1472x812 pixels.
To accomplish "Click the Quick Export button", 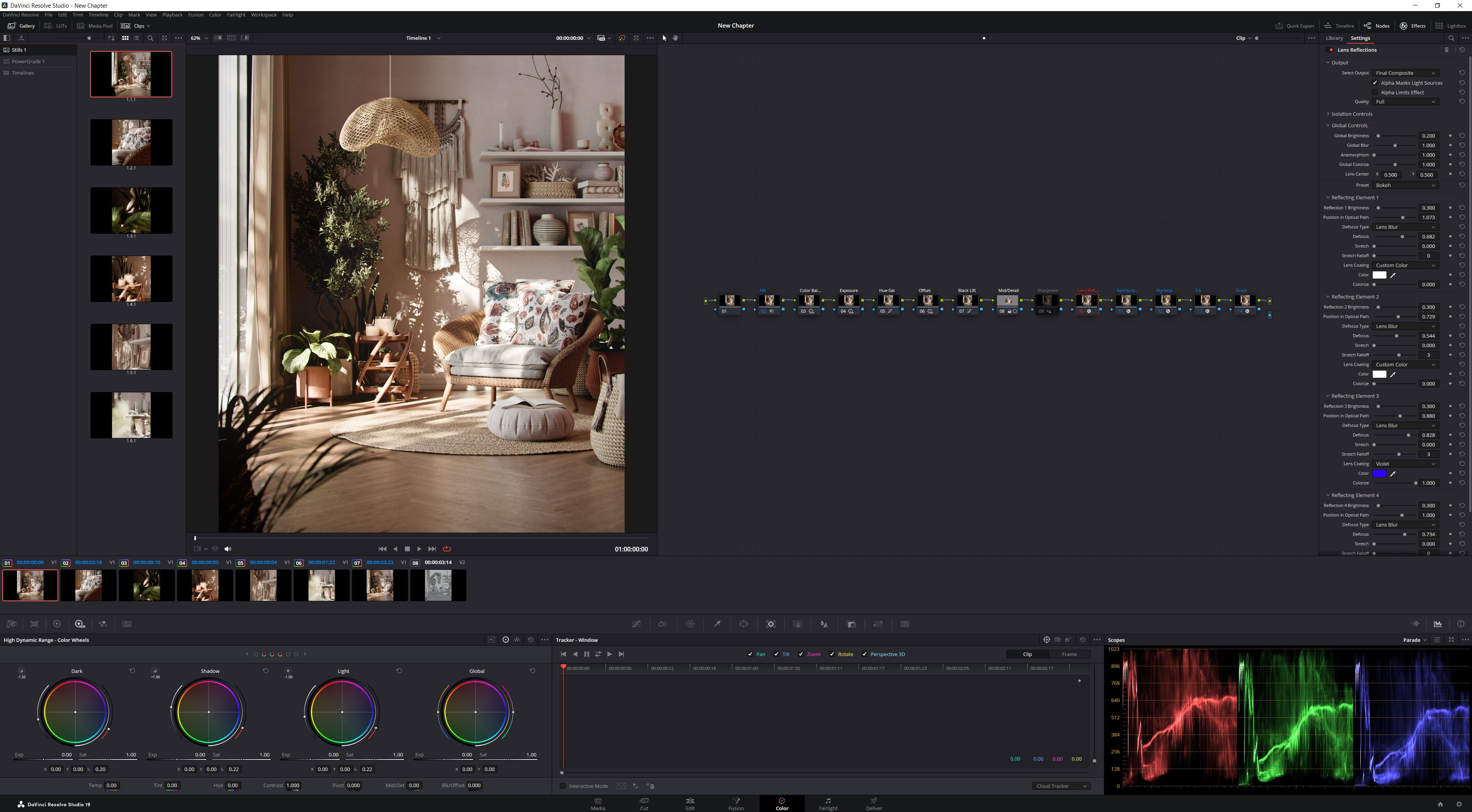I will click(x=1295, y=26).
